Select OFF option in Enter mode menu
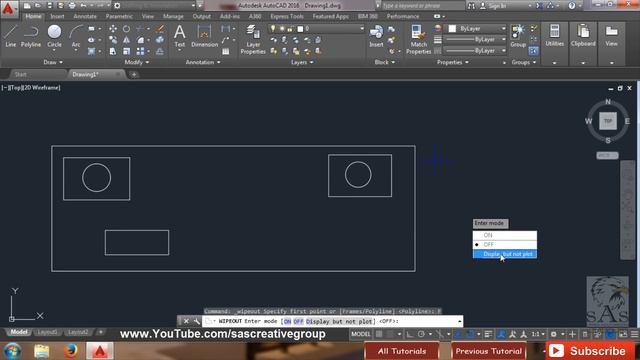 point(504,244)
